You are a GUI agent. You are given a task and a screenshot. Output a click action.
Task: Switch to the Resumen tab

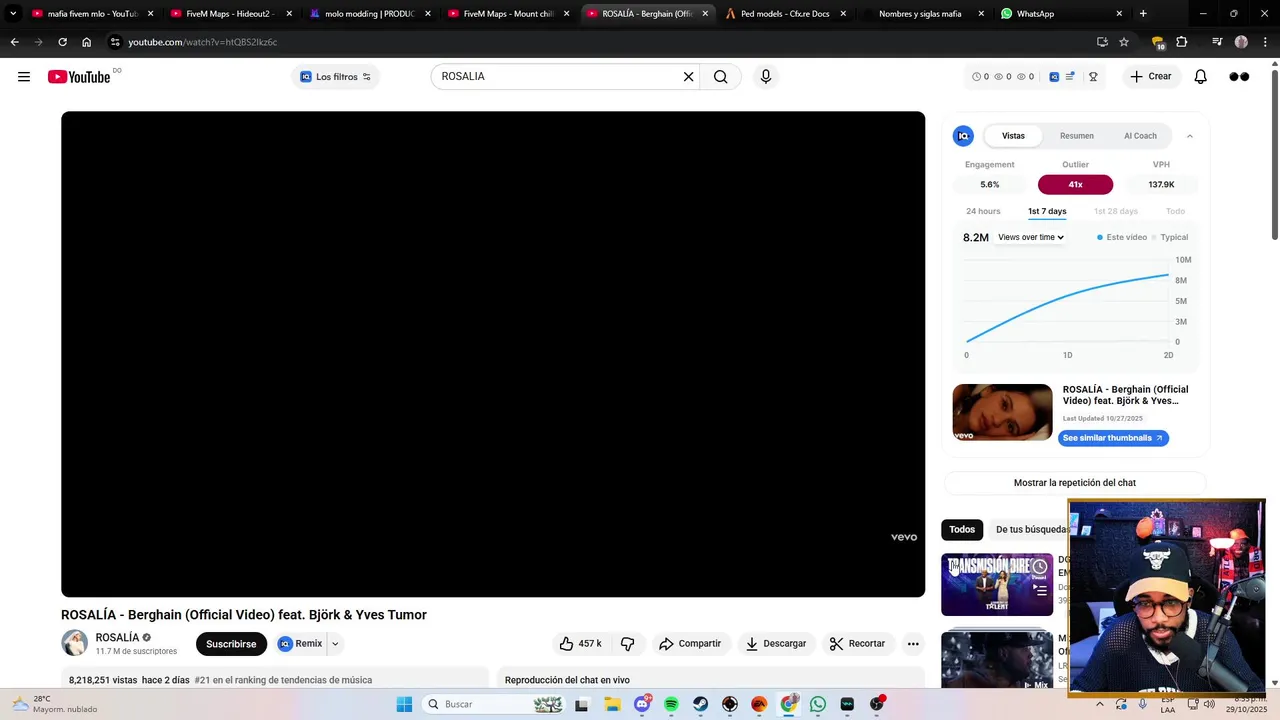pyautogui.click(x=1077, y=136)
